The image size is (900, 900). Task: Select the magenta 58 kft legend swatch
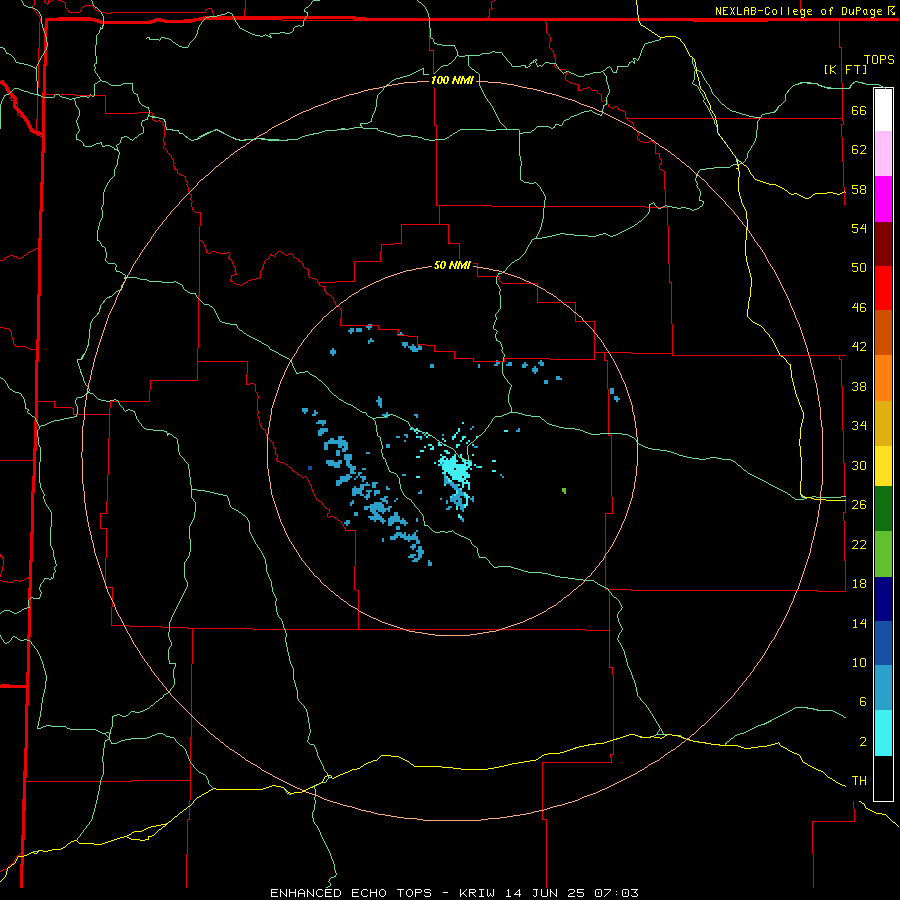[x=883, y=199]
